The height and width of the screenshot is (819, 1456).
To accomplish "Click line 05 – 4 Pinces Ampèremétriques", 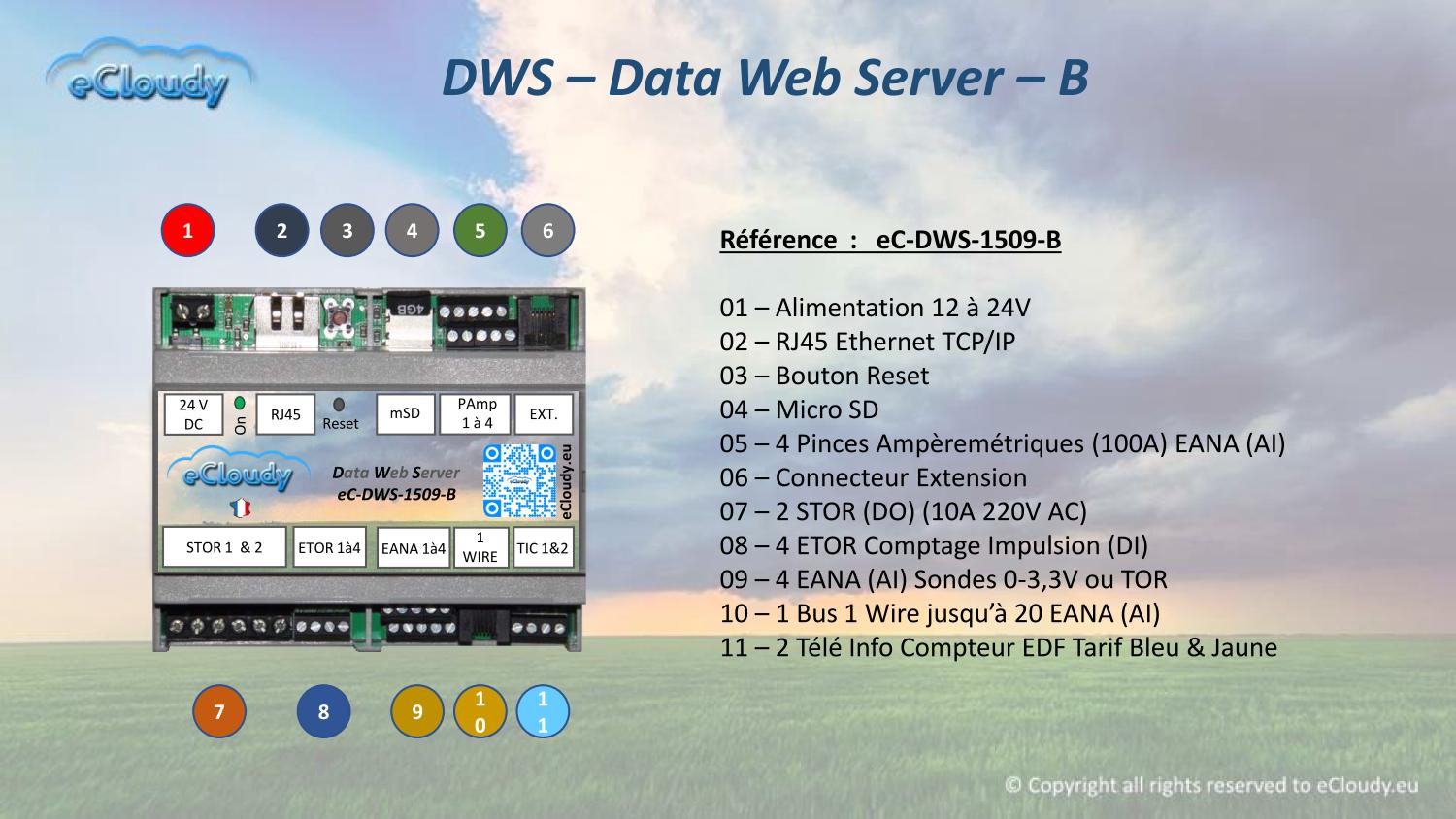I will point(1003,443).
